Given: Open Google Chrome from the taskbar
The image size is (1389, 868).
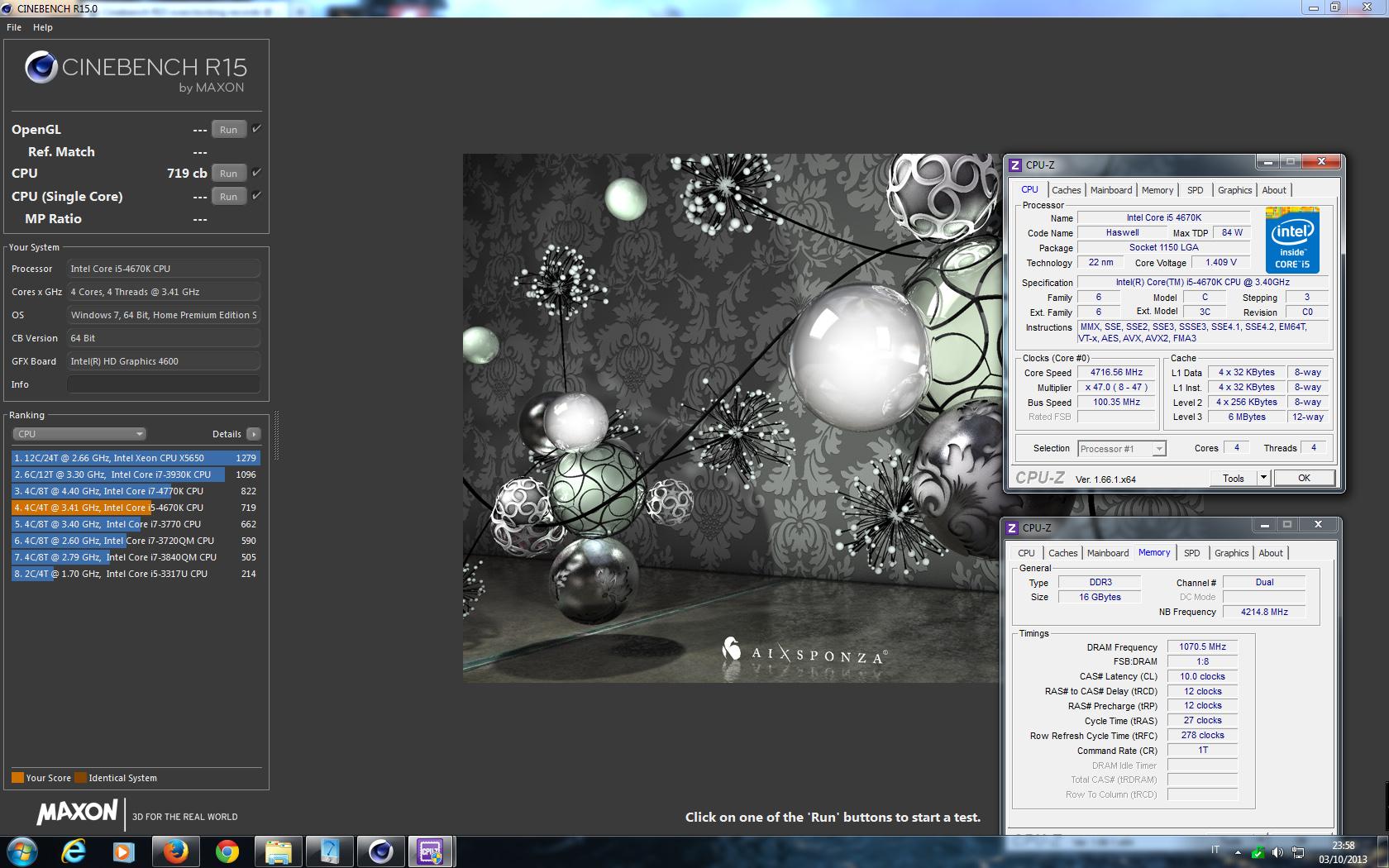Looking at the screenshot, I should [x=227, y=851].
